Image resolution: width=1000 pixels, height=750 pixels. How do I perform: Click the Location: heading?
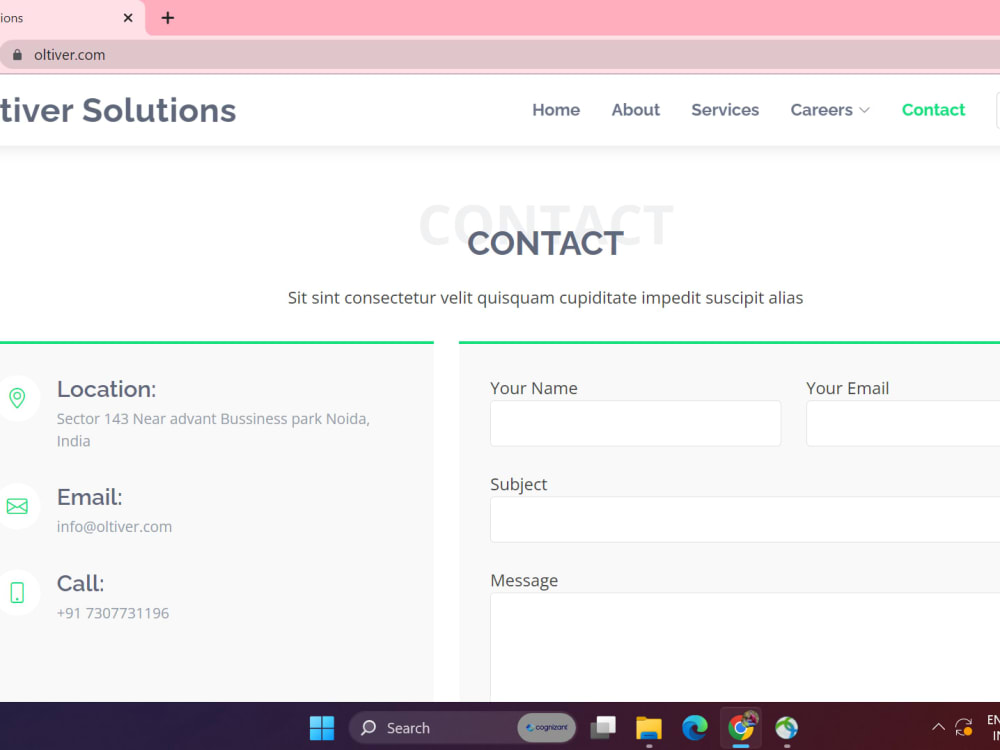pos(107,389)
